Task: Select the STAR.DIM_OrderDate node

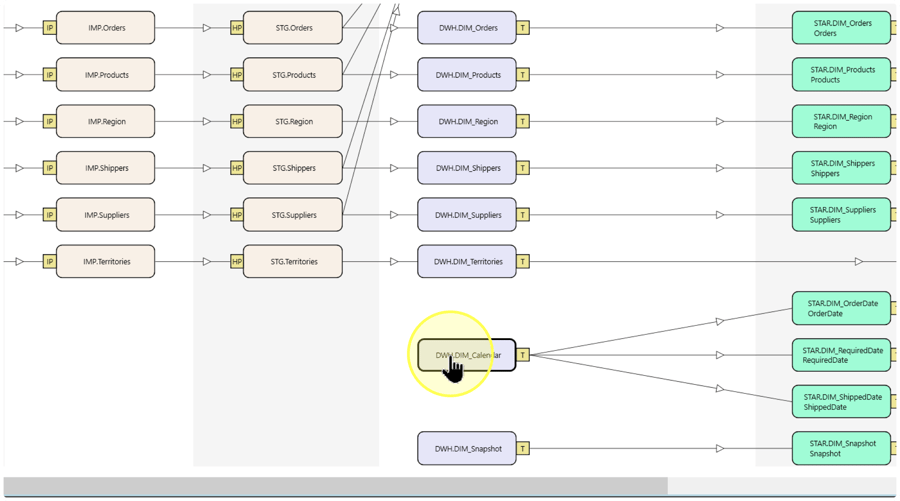Action: 841,308
